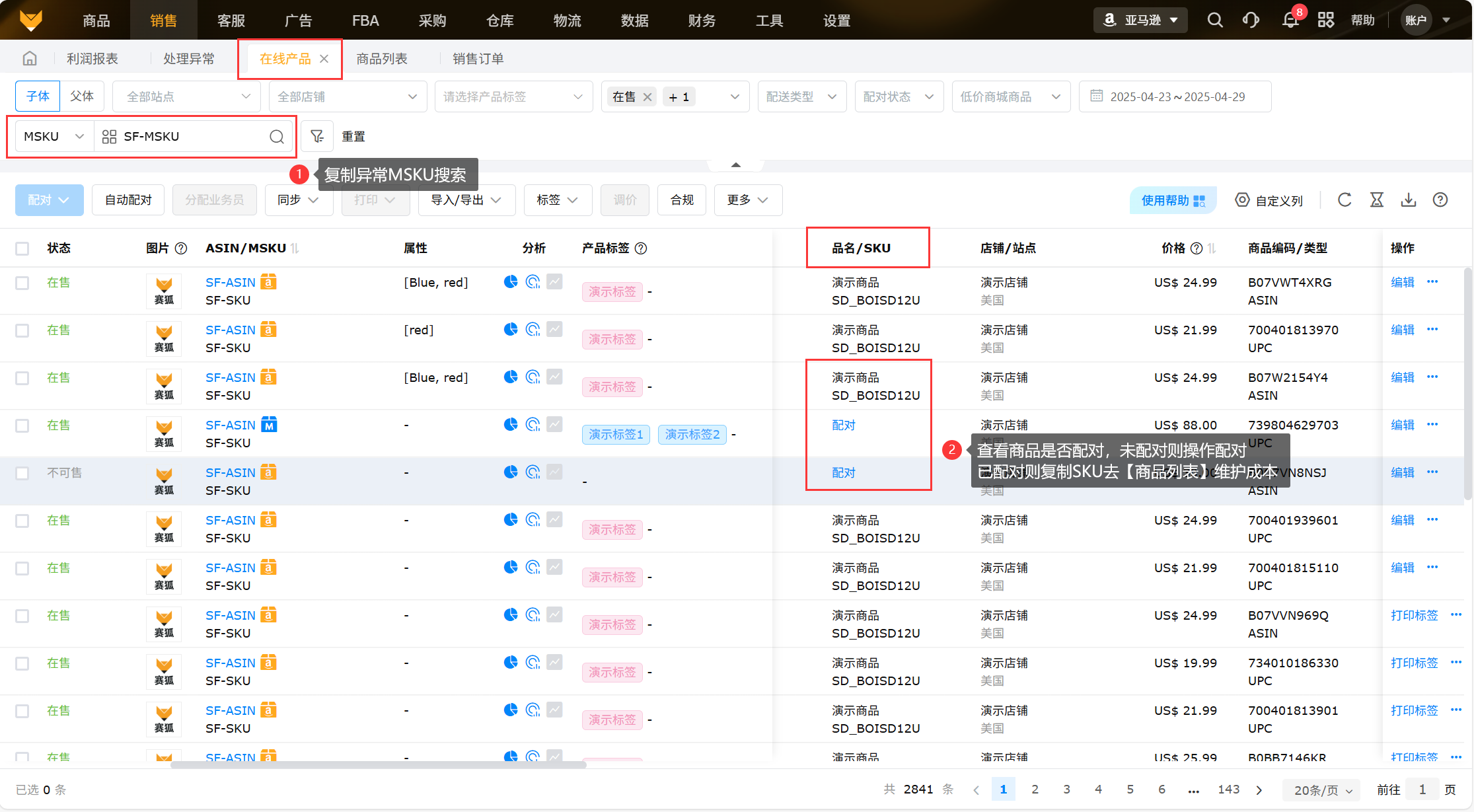Expand the 全部站点 dropdown
1474x812 pixels.
[x=187, y=96]
